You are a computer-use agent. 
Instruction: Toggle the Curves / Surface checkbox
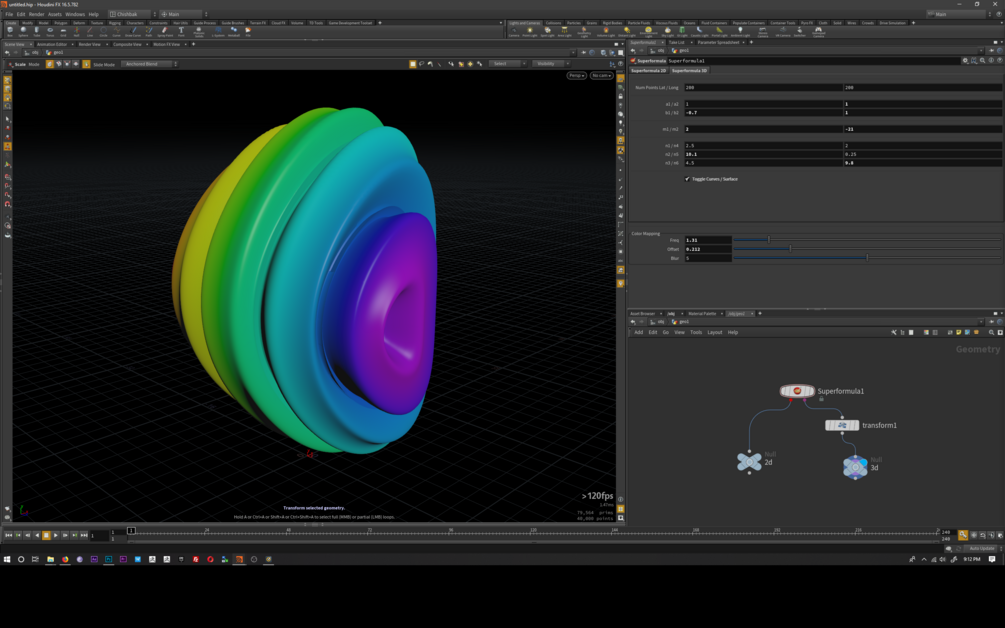pos(687,179)
